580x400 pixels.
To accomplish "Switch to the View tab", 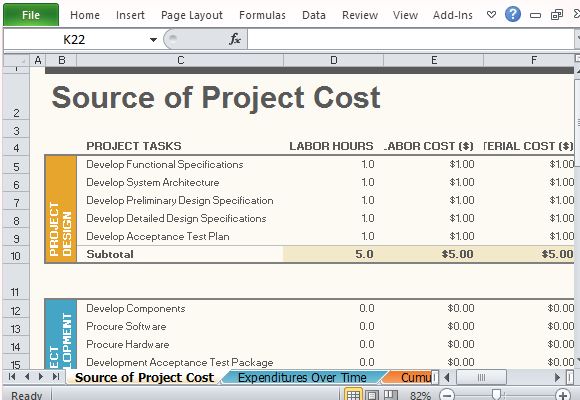I will [405, 15].
